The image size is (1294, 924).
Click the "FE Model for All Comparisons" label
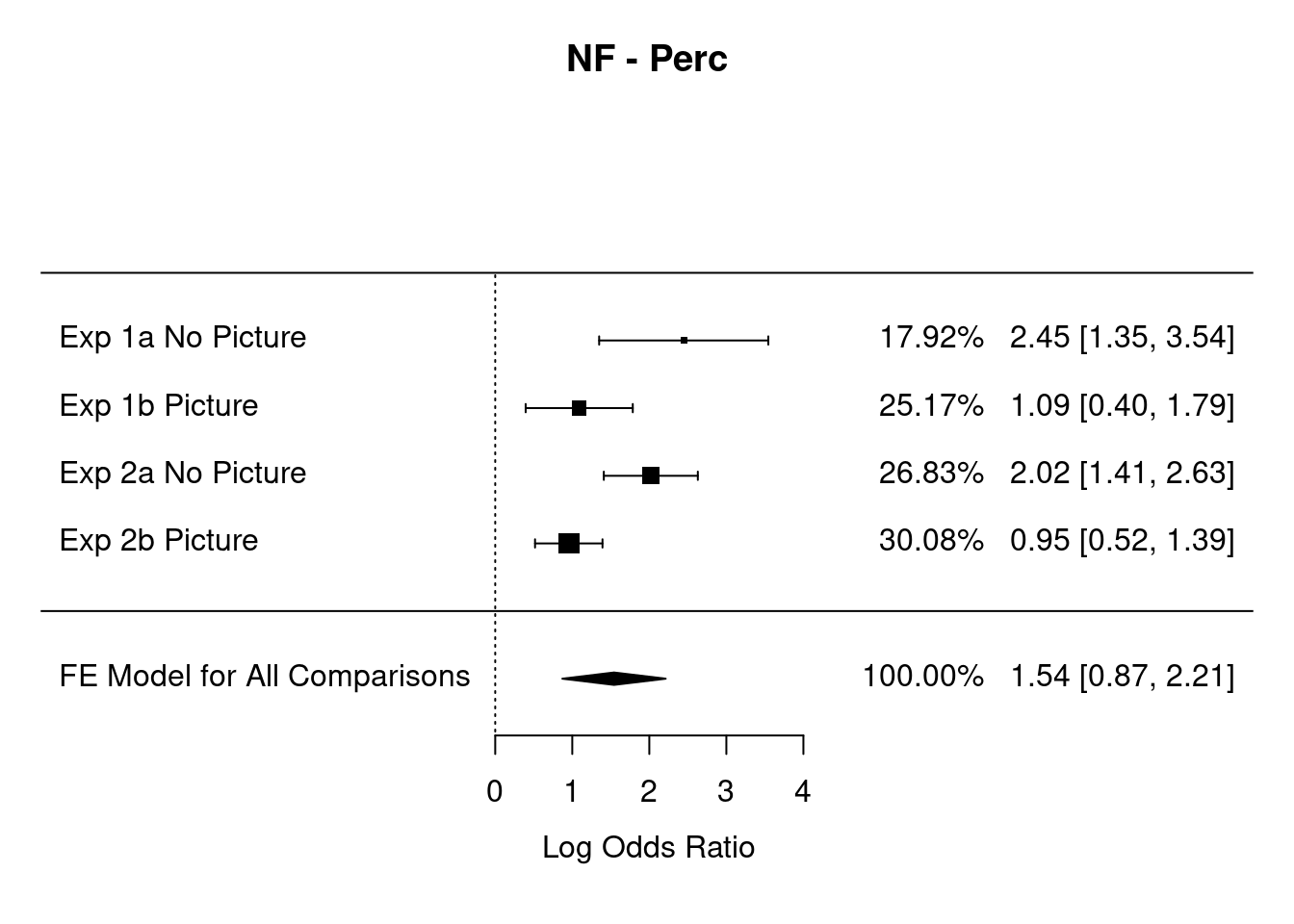(265, 676)
